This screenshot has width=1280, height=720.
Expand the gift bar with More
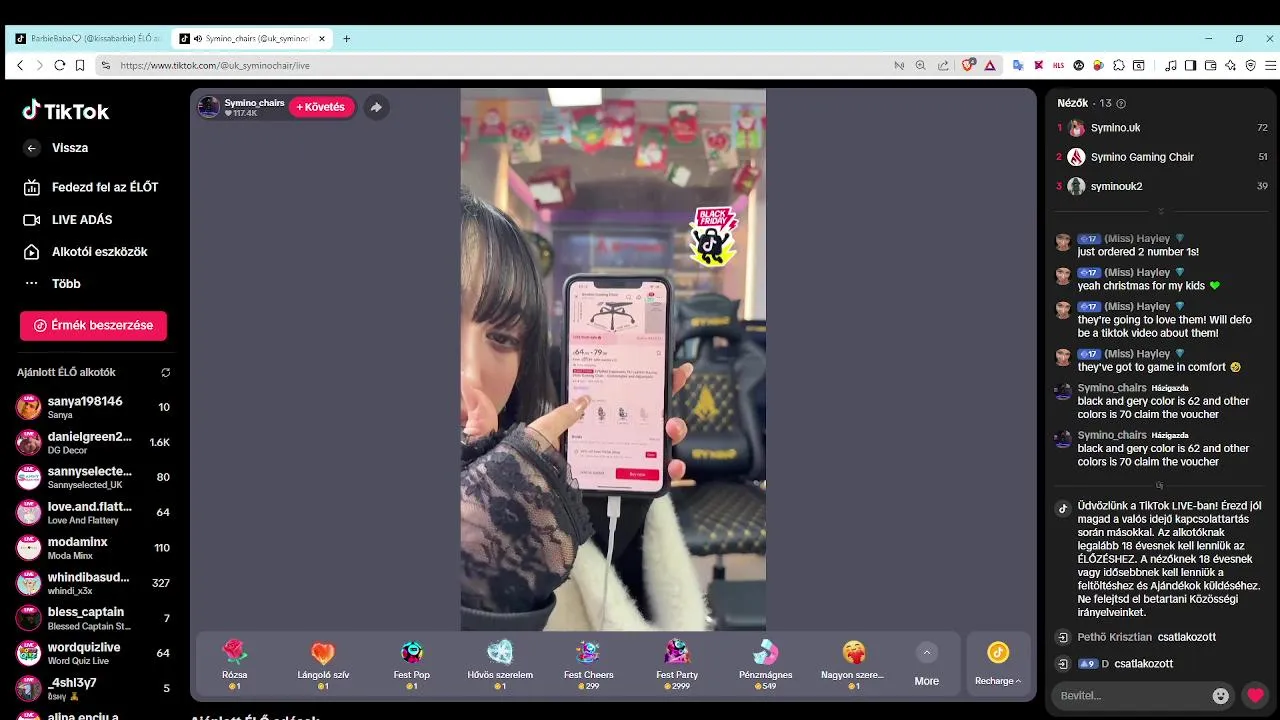926,664
